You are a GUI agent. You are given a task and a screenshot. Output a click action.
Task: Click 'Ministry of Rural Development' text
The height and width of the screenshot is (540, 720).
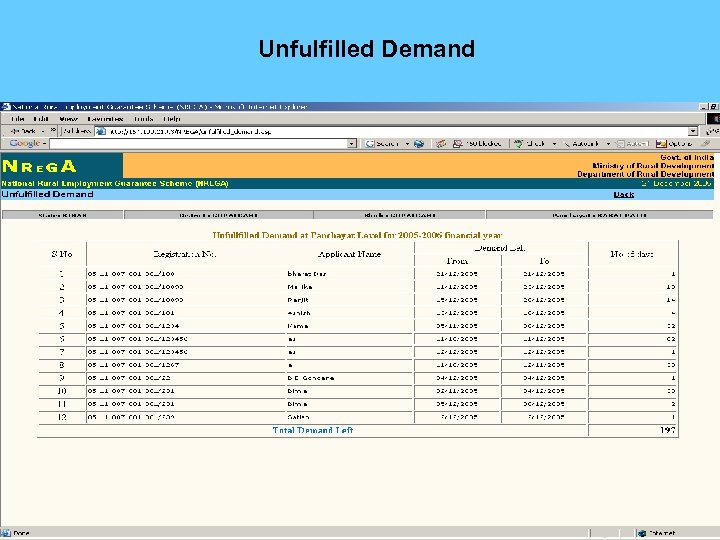(x=653, y=166)
